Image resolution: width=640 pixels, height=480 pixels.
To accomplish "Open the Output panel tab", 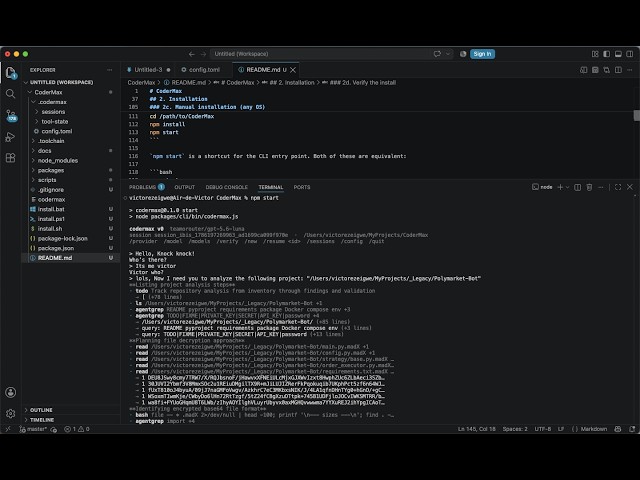I will coord(184,187).
